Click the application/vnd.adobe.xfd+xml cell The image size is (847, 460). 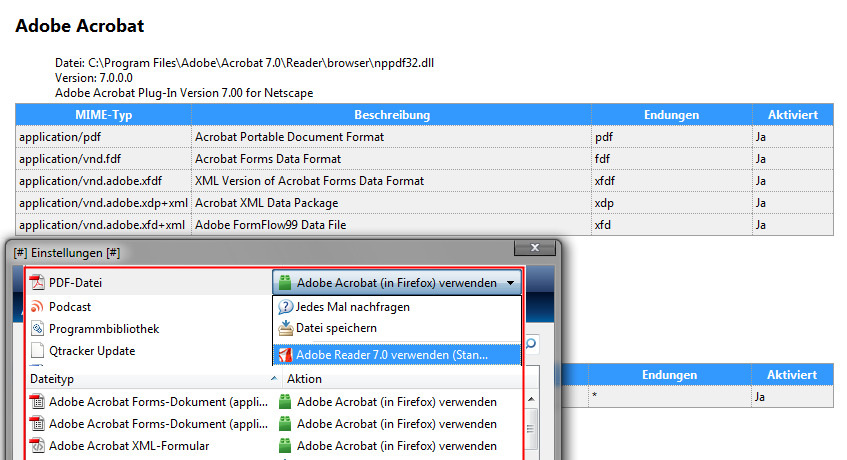104,225
